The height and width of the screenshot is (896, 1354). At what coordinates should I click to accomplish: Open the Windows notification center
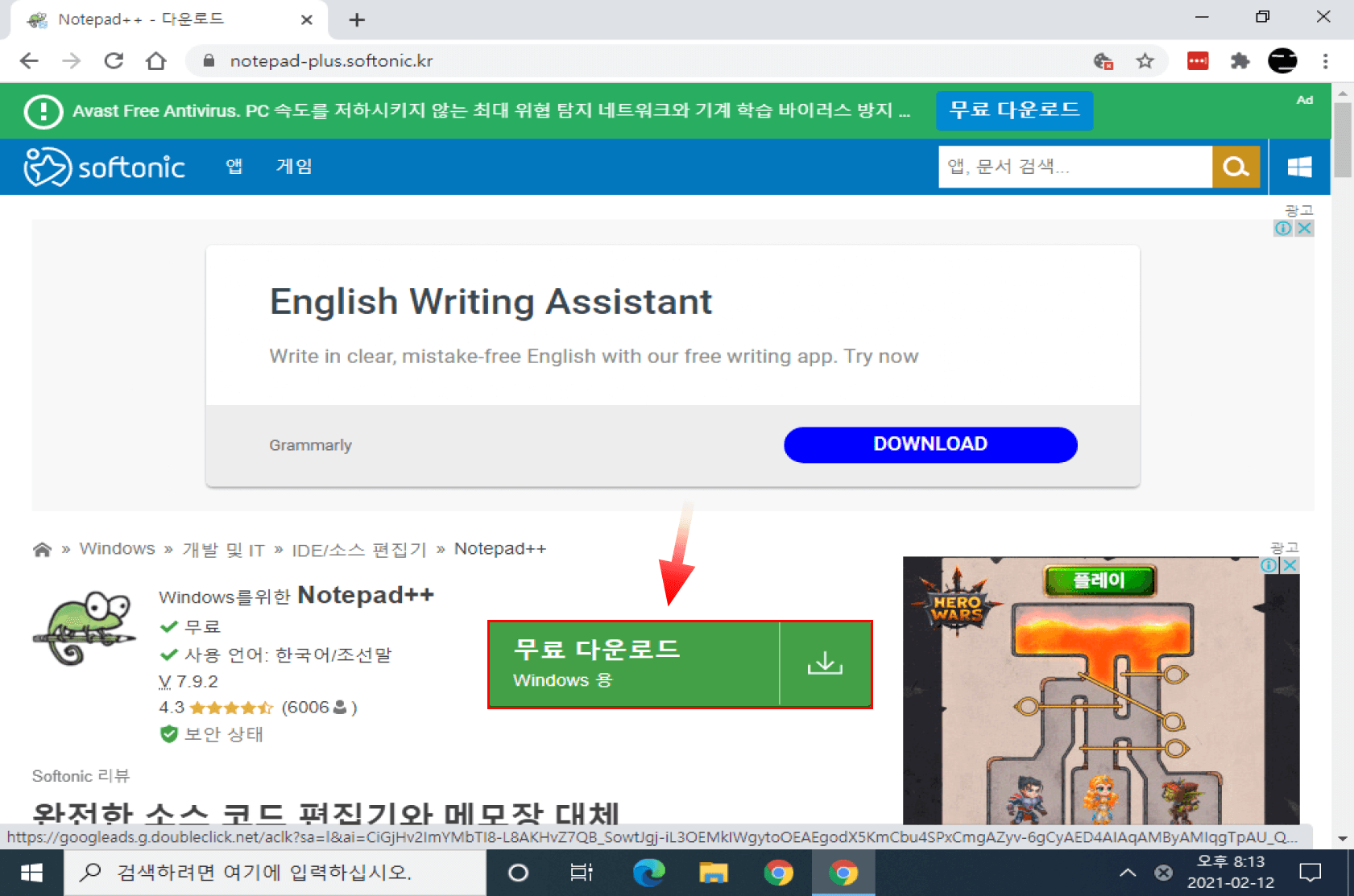pos(1311,873)
